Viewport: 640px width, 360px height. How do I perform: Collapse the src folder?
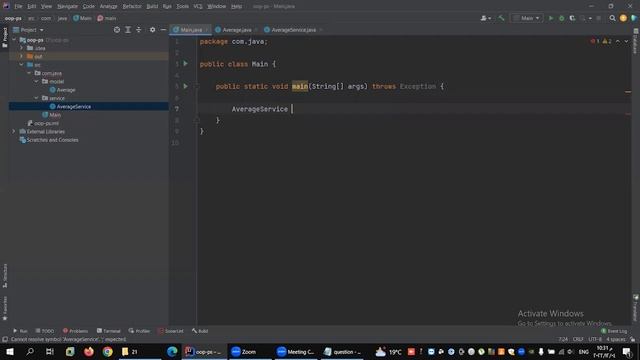click(22, 65)
